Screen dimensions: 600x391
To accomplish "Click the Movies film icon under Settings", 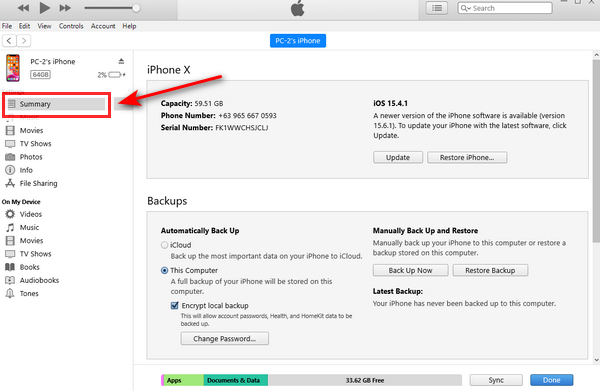I will click(x=10, y=130).
